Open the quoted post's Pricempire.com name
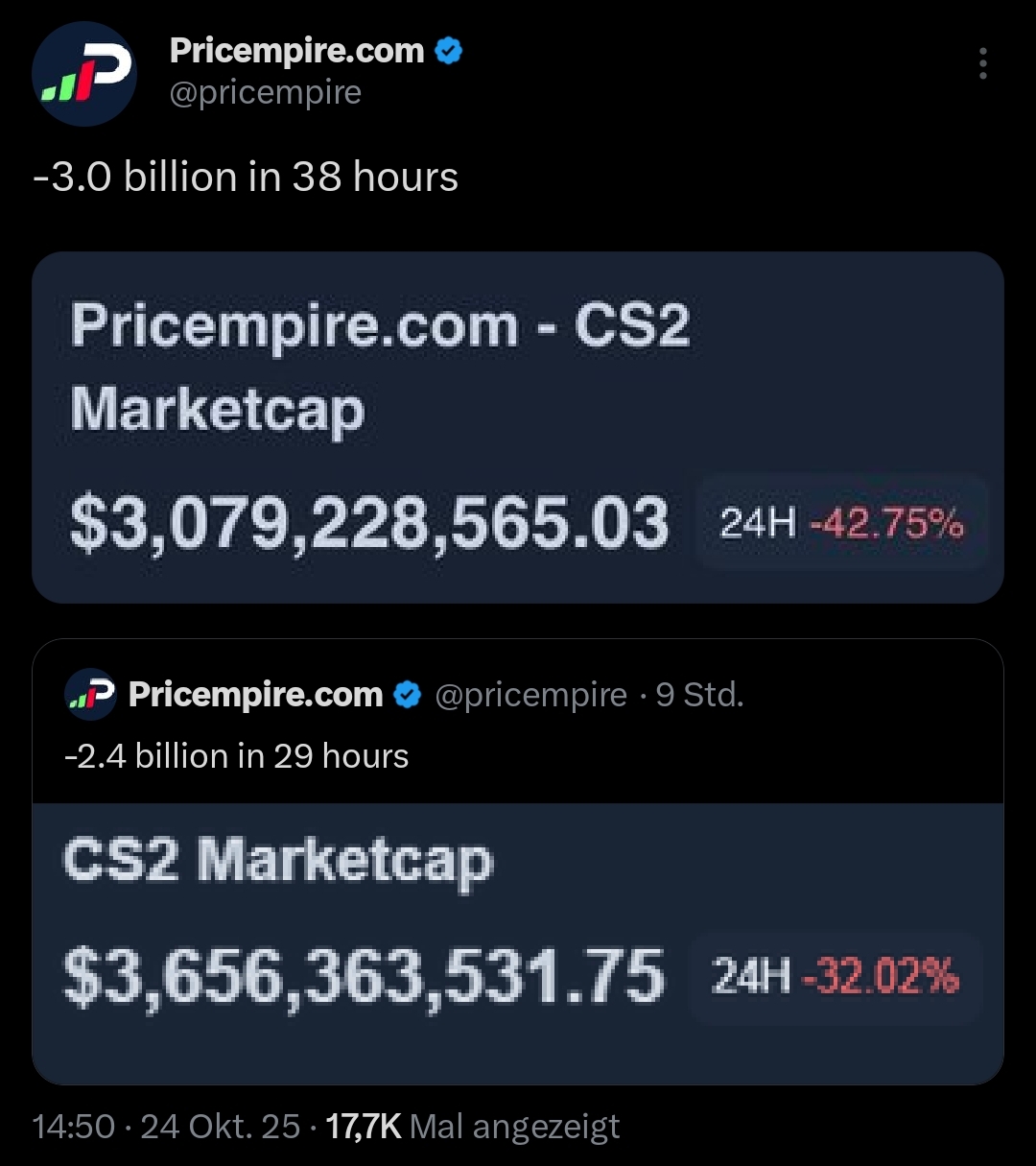 [255, 695]
